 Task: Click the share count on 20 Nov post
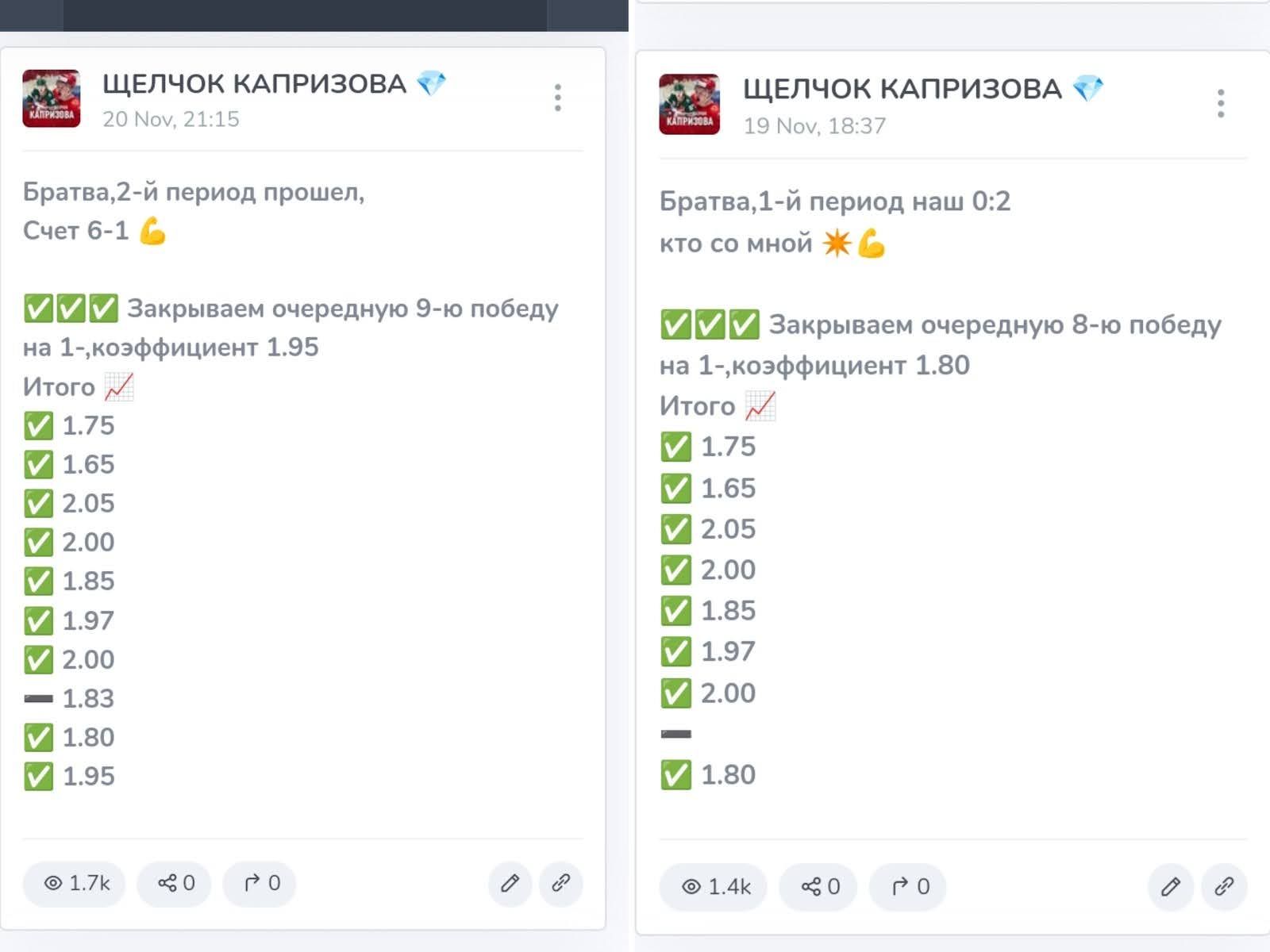click(175, 883)
